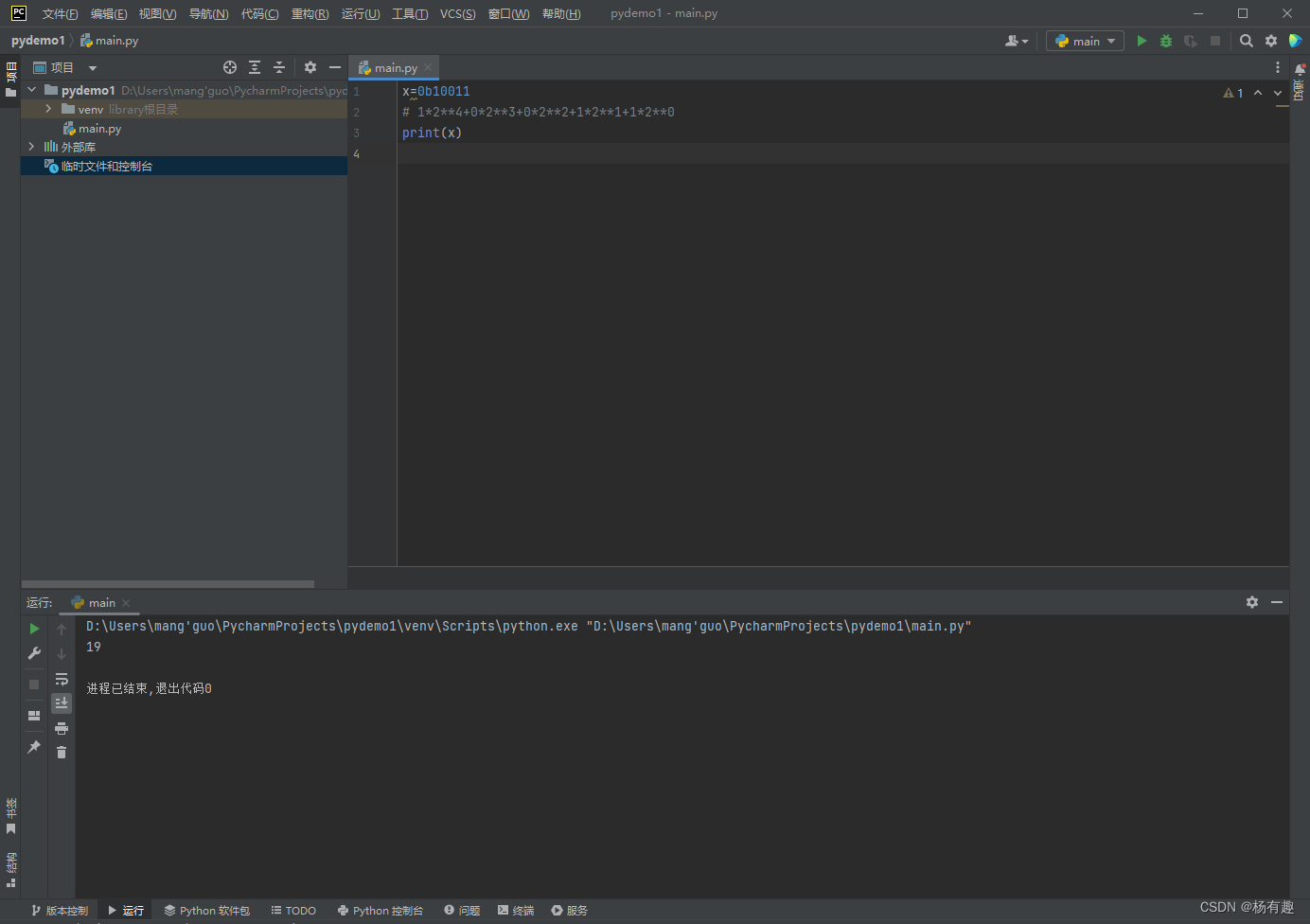This screenshot has width=1310, height=924.
Task: Toggle 运行 tool window button
Action: coord(126,911)
